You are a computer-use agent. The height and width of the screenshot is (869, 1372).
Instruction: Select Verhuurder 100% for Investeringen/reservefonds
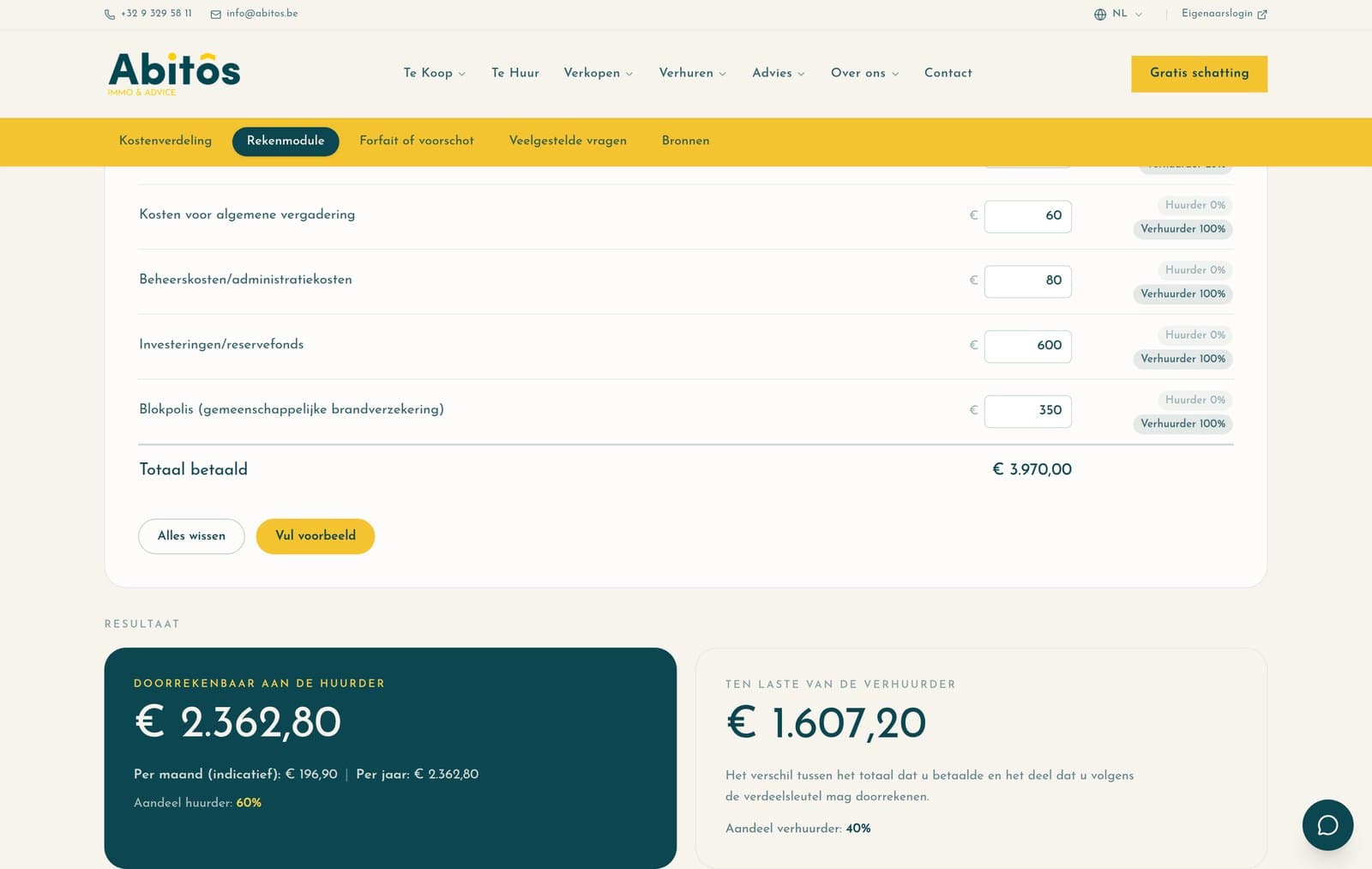[1182, 359]
